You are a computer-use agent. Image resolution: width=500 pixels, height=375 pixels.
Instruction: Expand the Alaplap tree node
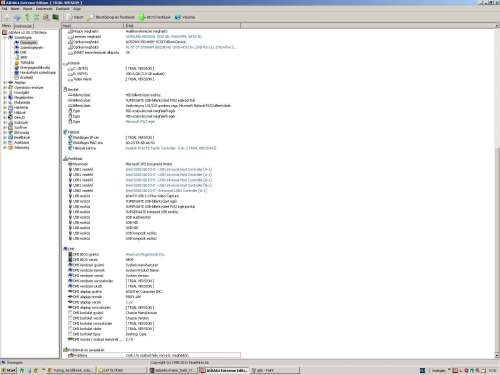5,82
